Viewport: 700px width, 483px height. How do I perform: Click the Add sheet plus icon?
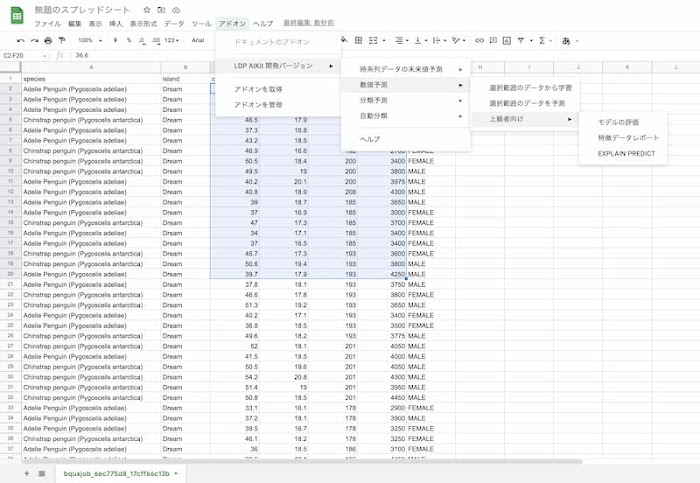27,473
